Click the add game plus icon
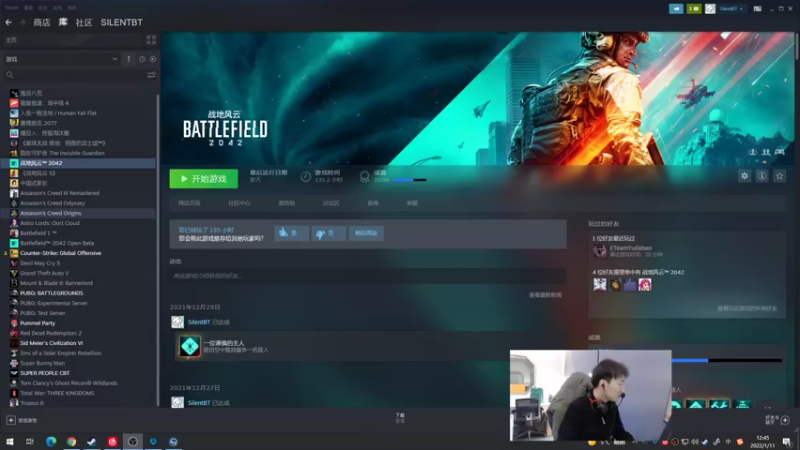The width and height of the screenshot is (800, 450). click(x=11, y=420)
